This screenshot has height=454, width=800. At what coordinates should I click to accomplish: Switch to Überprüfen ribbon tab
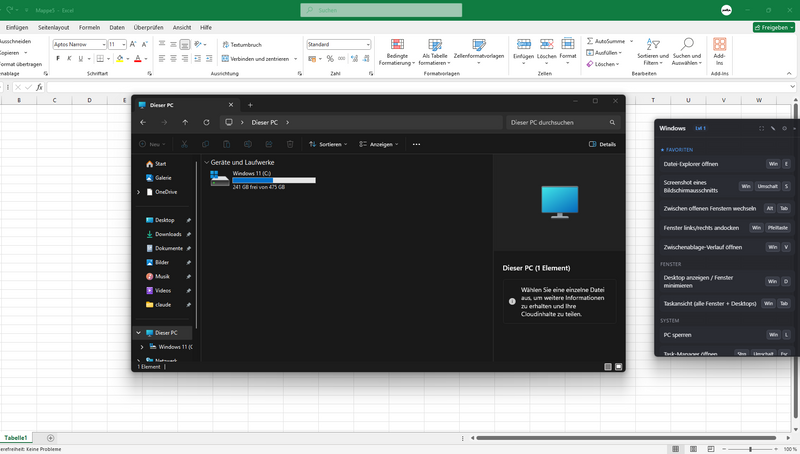(148, 28)
